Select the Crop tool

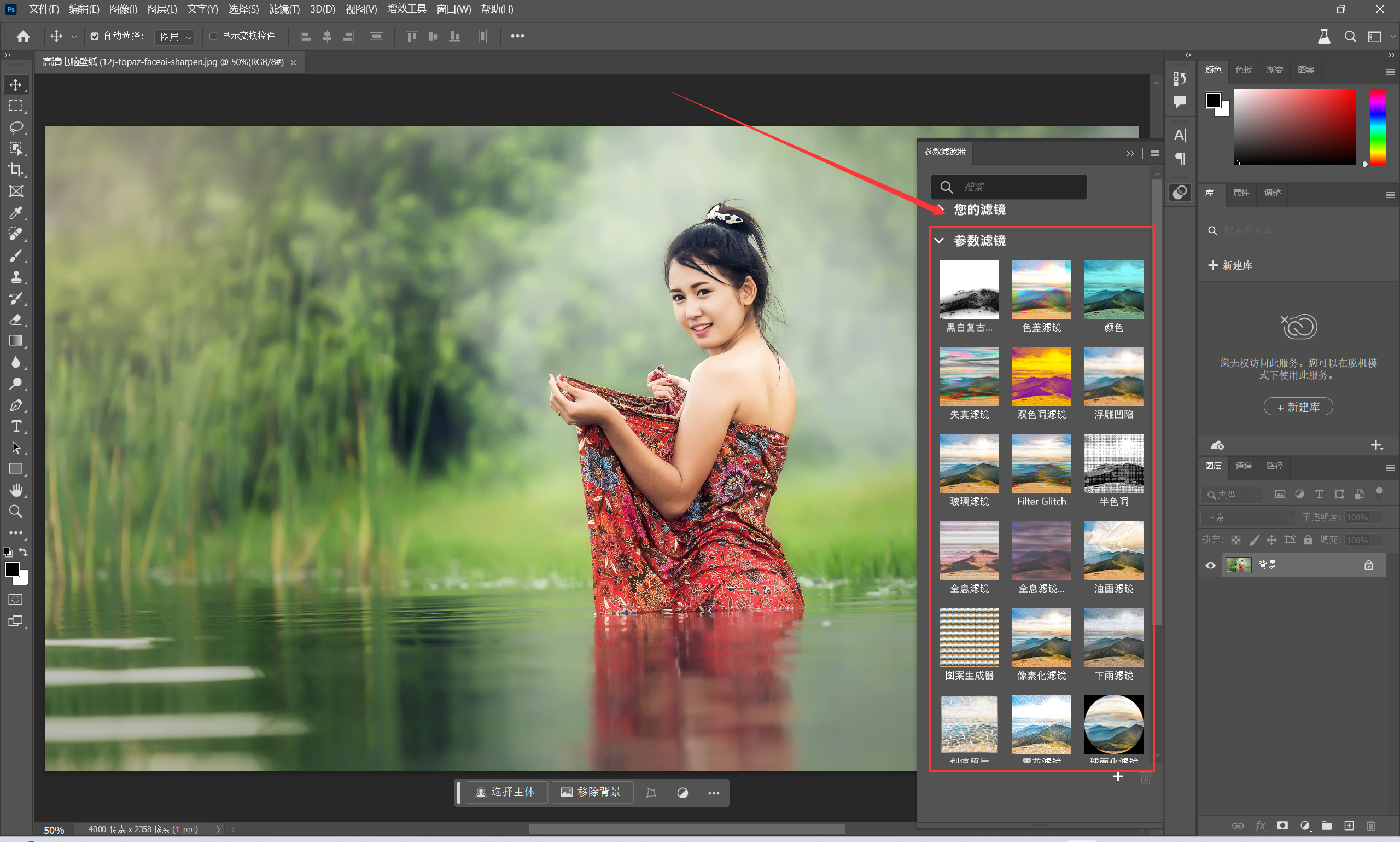click(16, 170)
